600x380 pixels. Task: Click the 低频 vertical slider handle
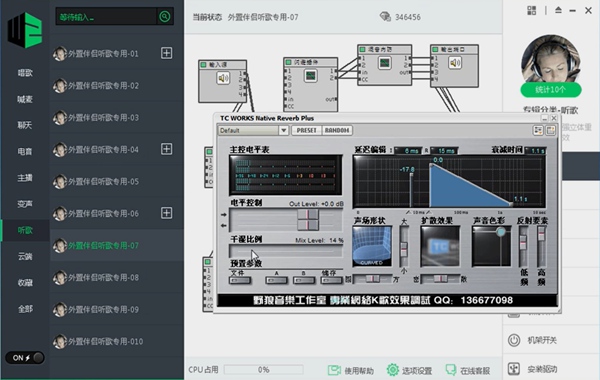point(523,242)
